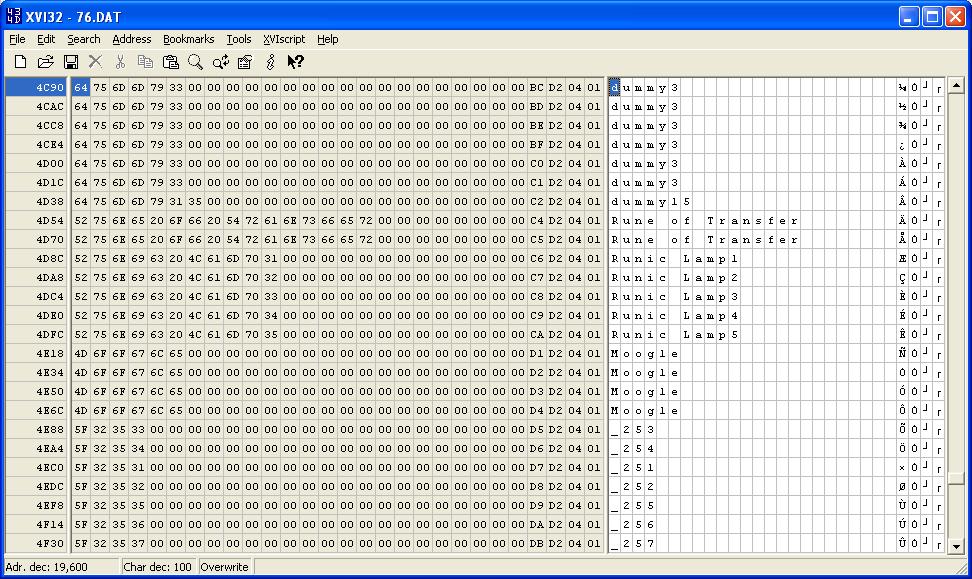Click the Cut scissors icon
Image resolution: width=972 pixels, height=579 pixels.
coord(120,61)
